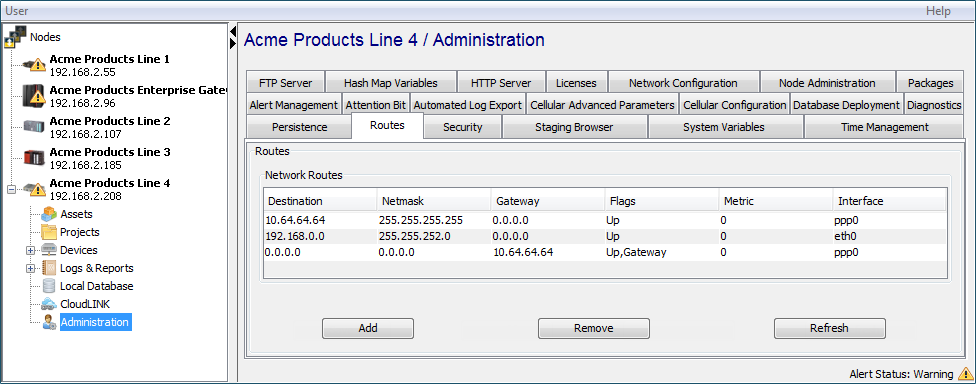This screenshot has width=976, height=384.
Task: Select the Attention Bit tab
Action: click(x=375, y=105)
